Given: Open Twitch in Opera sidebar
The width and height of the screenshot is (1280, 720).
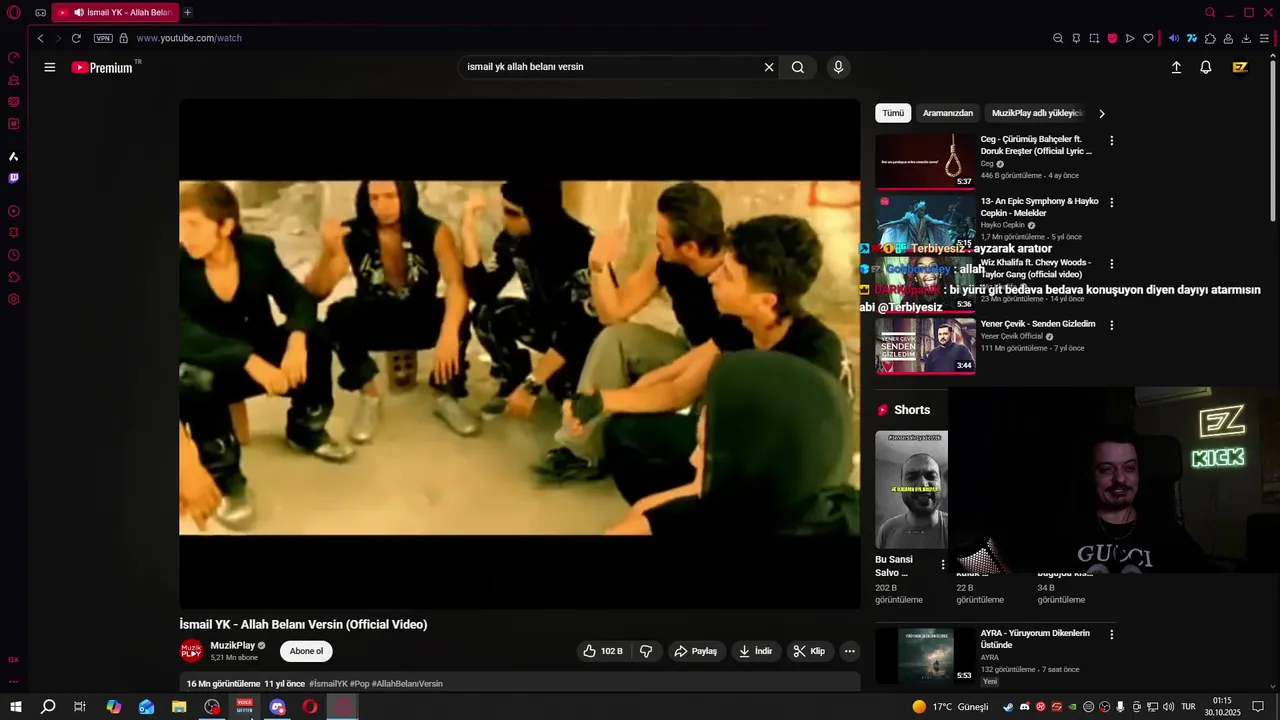Looking at the screenshot, I should tap(14, 178).
